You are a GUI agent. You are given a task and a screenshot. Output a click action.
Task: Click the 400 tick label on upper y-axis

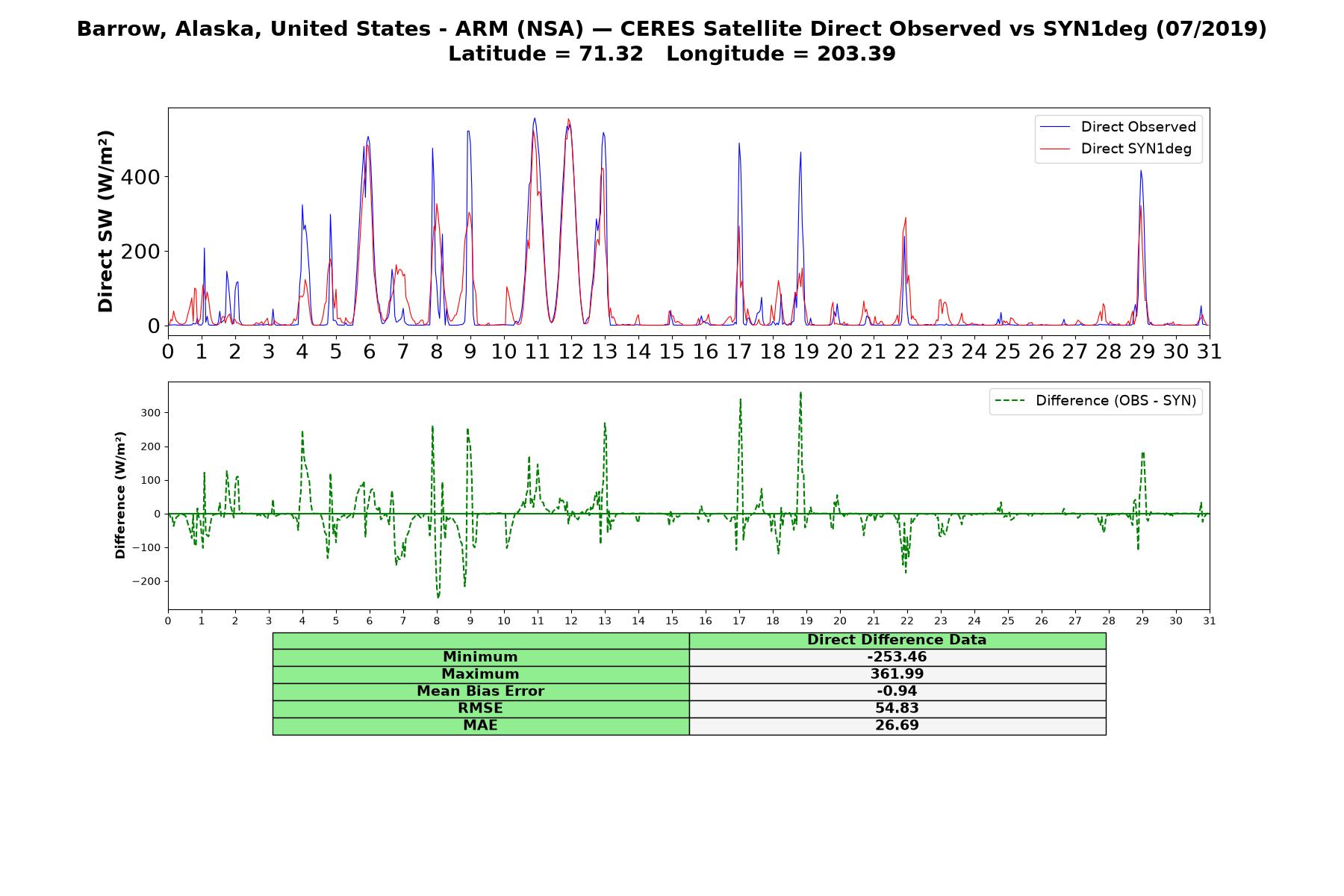[140, 177]
